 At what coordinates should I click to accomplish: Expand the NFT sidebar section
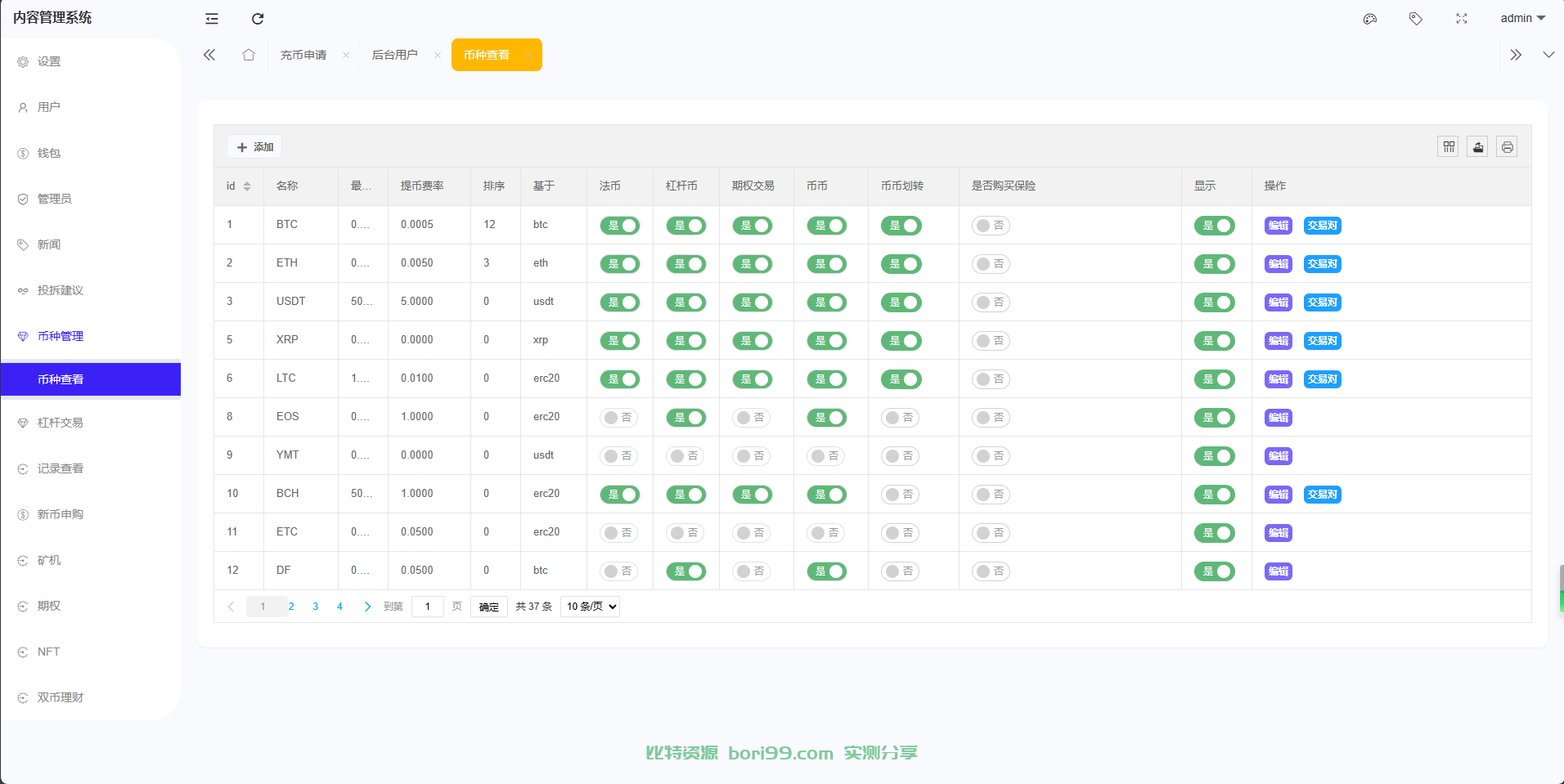(91, 652)
